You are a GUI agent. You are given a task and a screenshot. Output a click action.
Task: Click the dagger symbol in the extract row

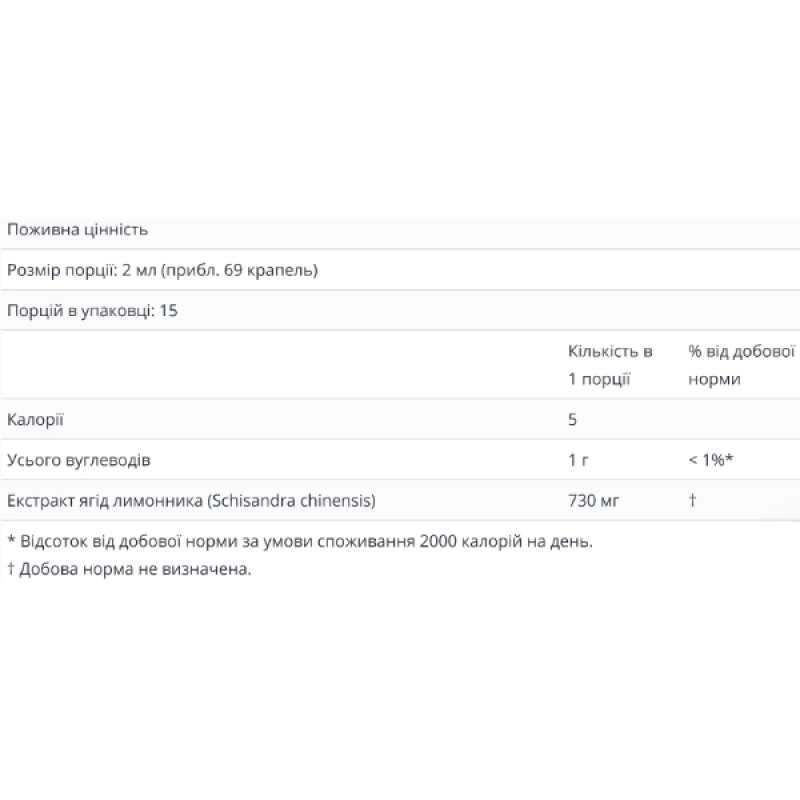[692, 500]
